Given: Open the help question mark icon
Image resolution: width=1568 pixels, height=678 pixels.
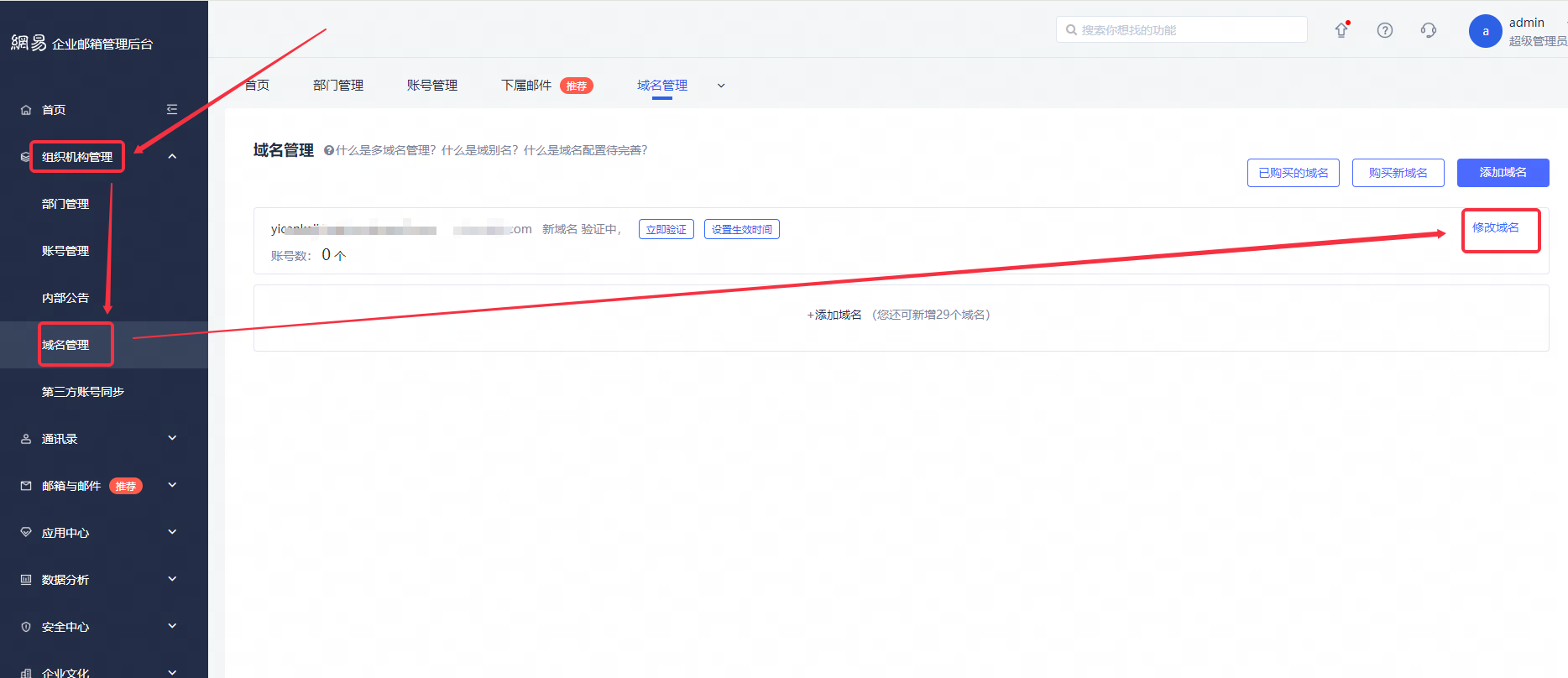Looking at the screenshot, I should [x=1385, y=30].
